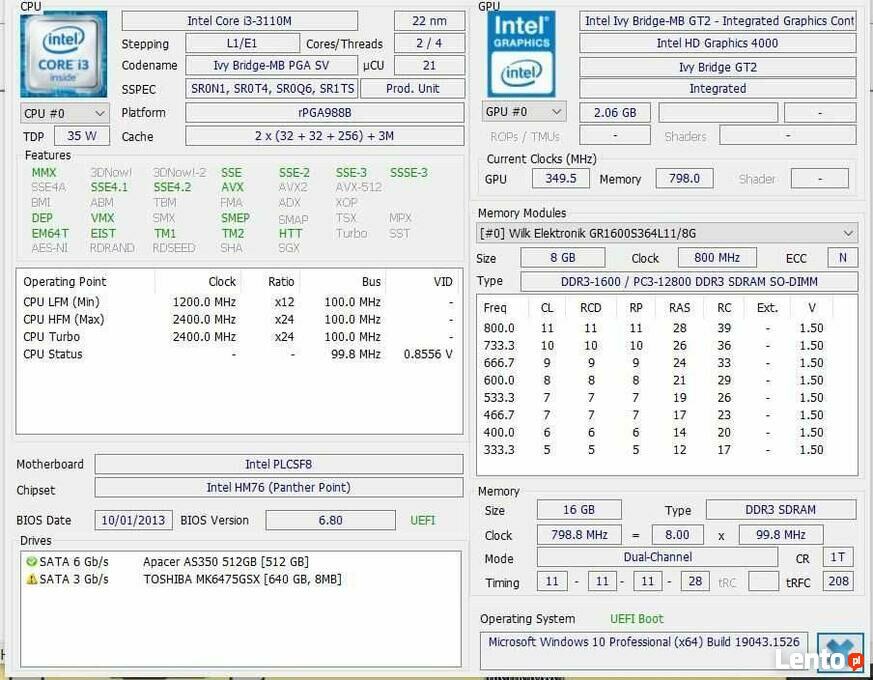The height and width of the screenshot is (680, 873).
Task: Click the Windows 10 Professional operating system field
Action: pyautogui.click(x=644, y=642)
